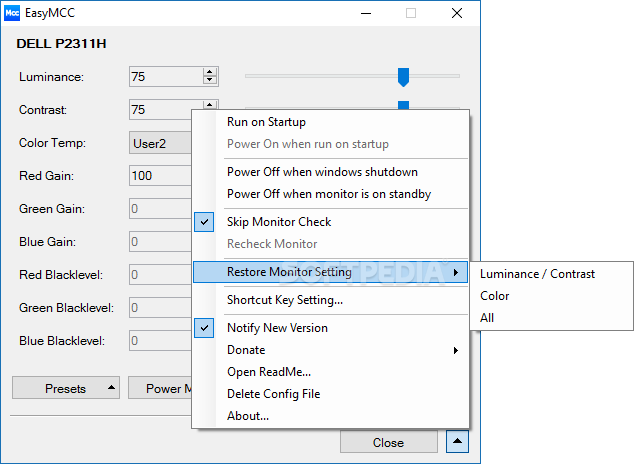Click the Red Blacklevel label
This screenshot has width=634, height=464.
[61, 275]
